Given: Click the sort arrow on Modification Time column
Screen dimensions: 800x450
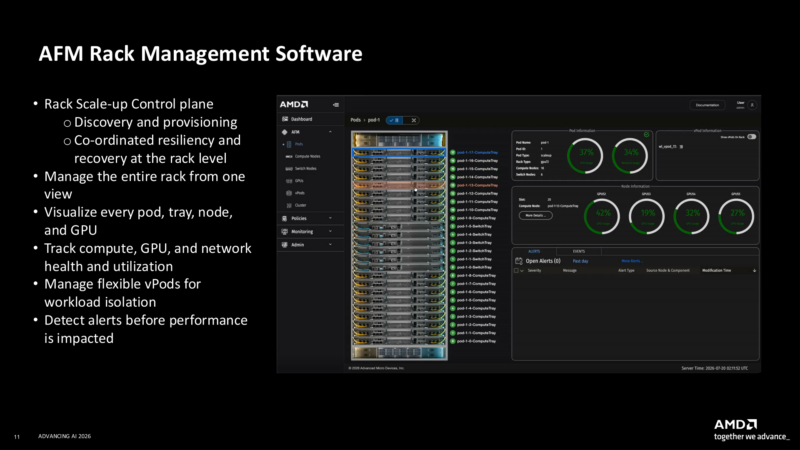Looking at the screenshot, I should pyautogui.click(x=755, y=270).
